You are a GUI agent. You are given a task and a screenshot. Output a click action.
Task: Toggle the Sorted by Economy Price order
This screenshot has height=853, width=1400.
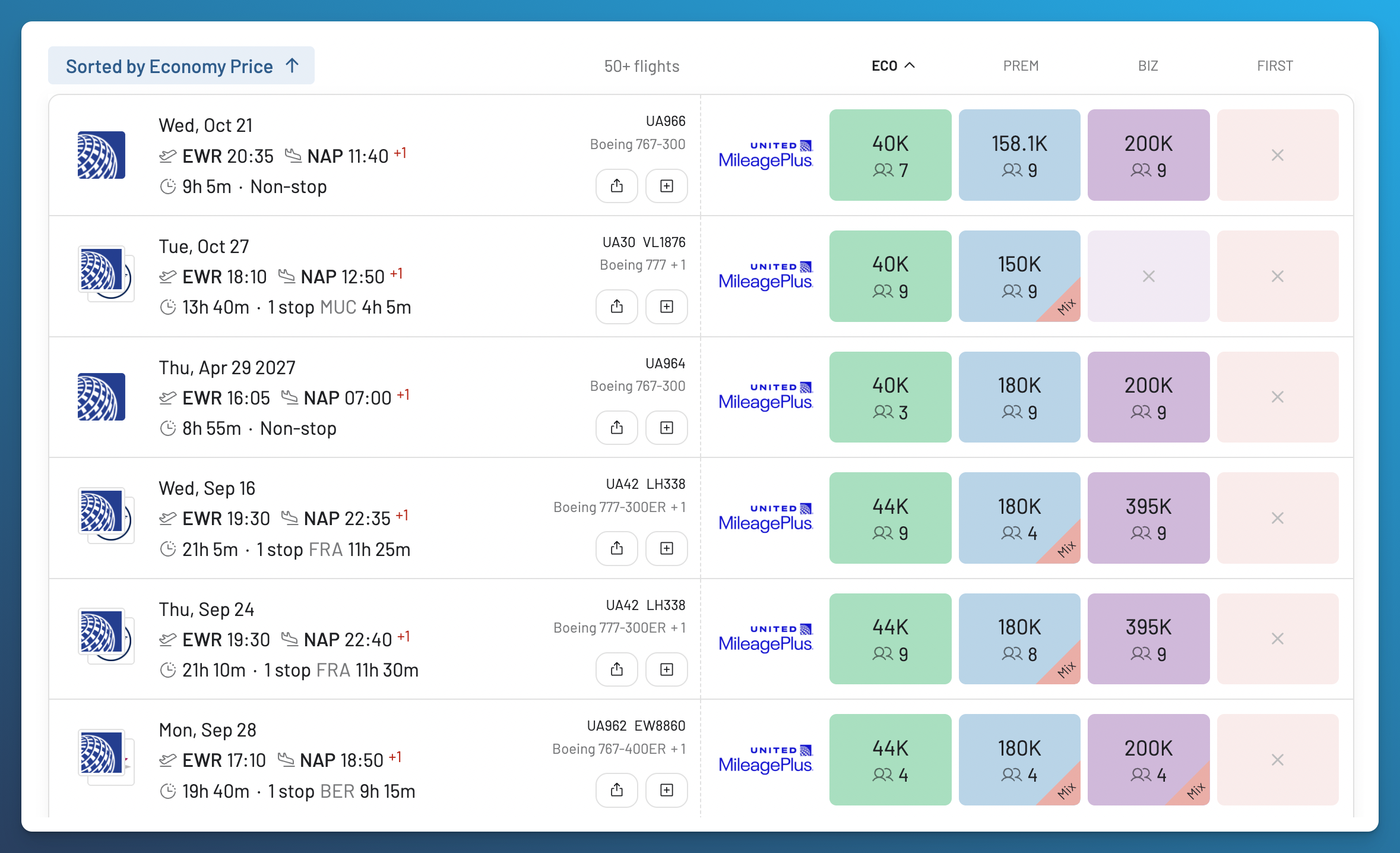tap(182, 66)
